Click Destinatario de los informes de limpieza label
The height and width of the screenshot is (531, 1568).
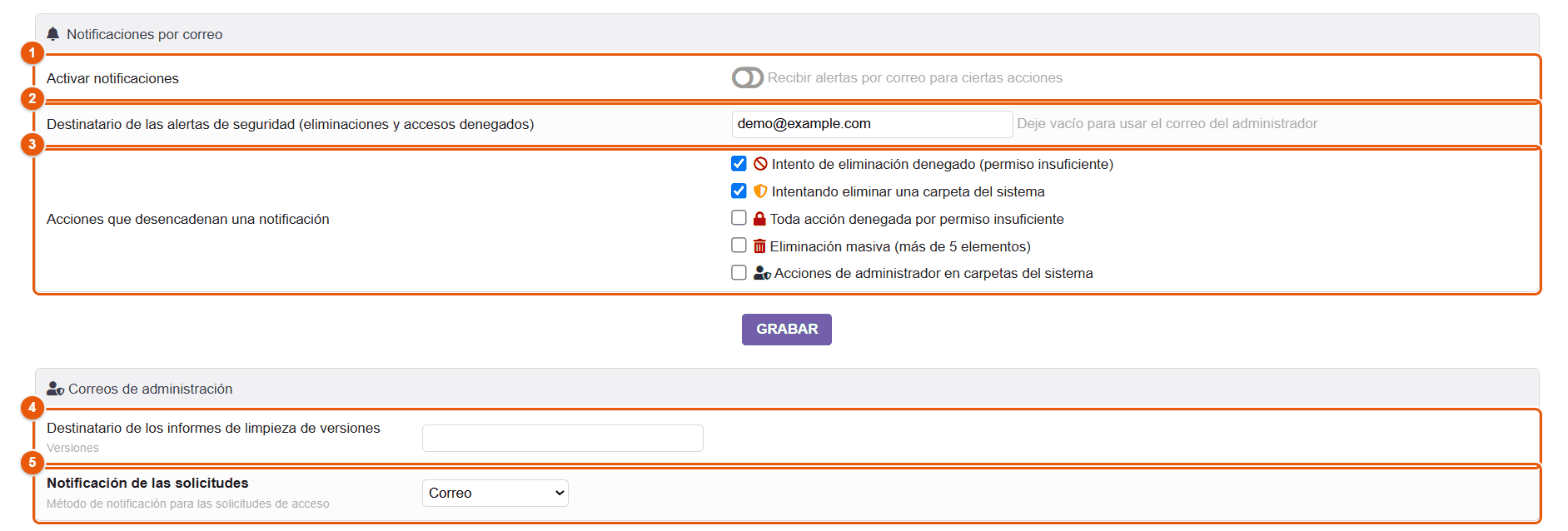pyautogui.click(x=214, y=428)
